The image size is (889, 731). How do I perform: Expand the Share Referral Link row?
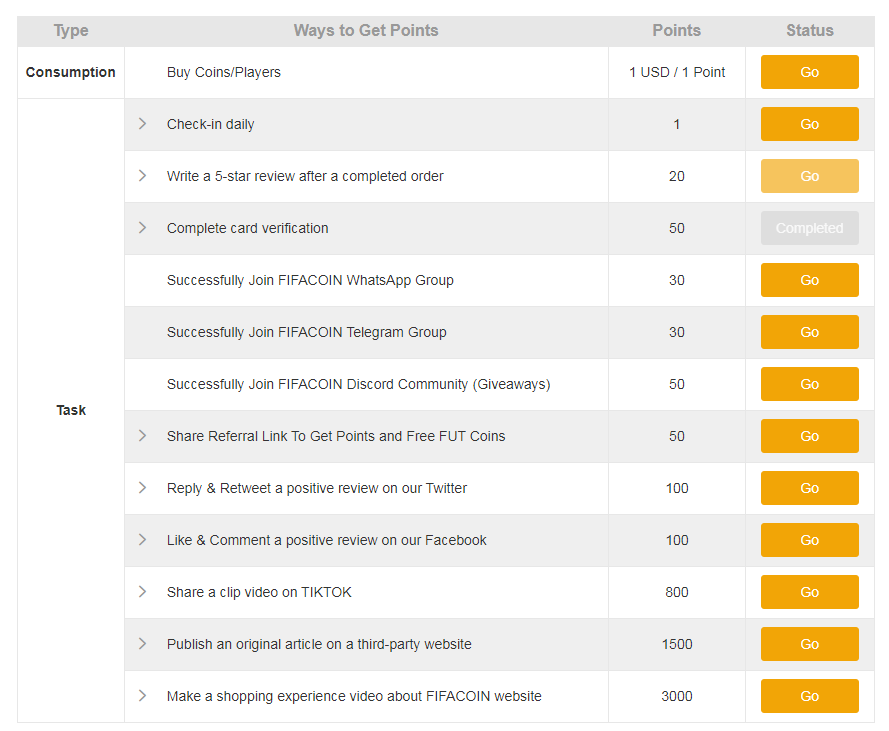[x=143, y=436]
